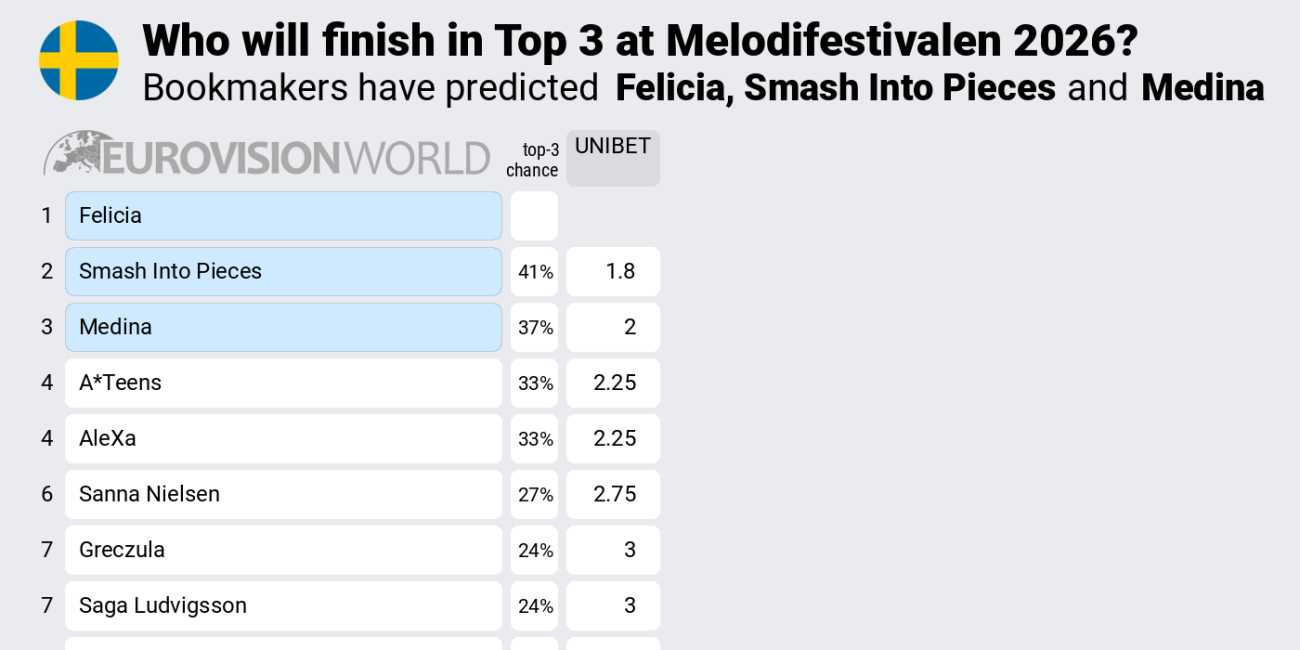This screenshot has width=1300, height=650.
Task: Select the Felicia row
Action: pos(283,216)
